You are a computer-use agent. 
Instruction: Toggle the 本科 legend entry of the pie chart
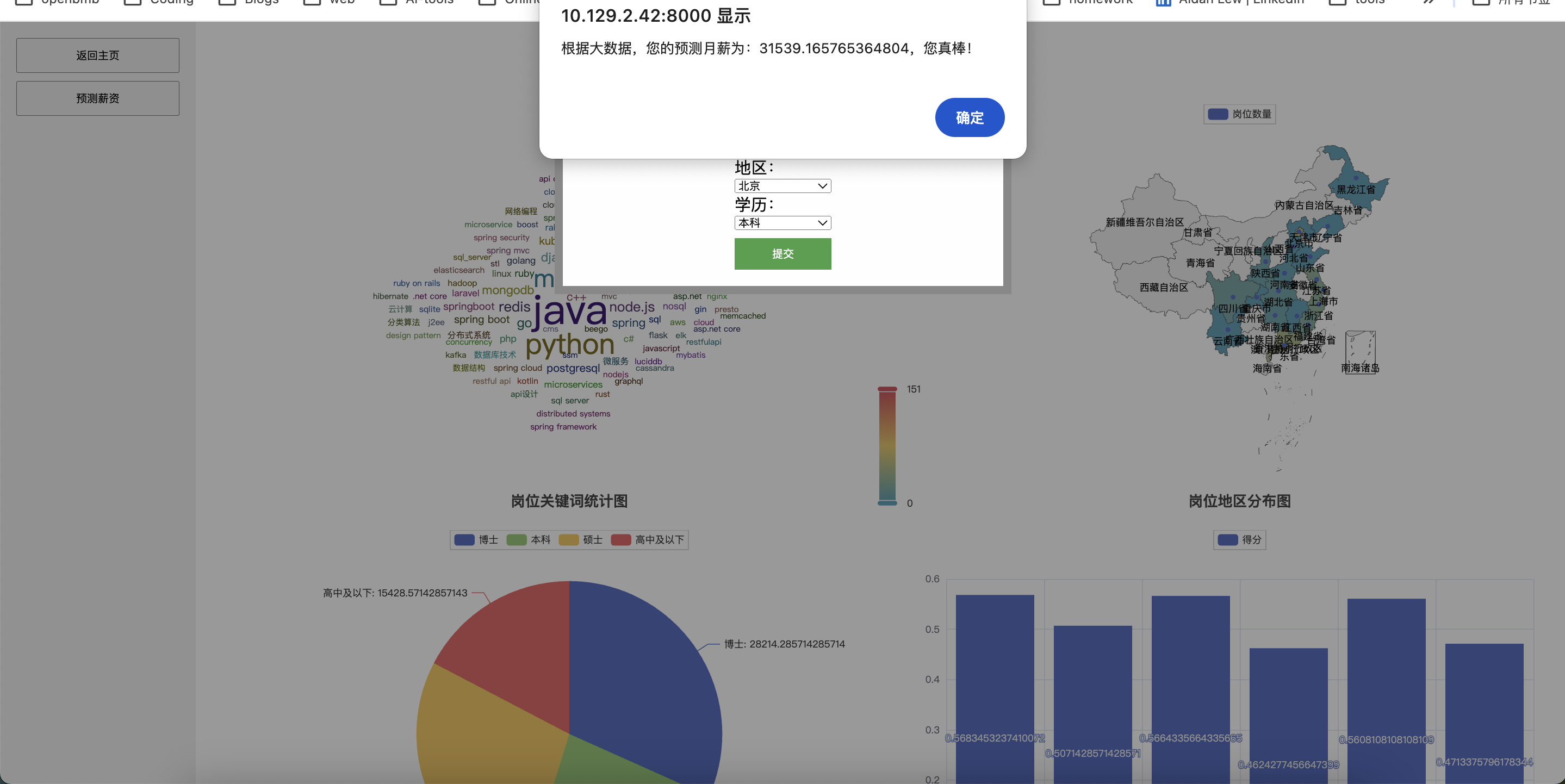529,540
